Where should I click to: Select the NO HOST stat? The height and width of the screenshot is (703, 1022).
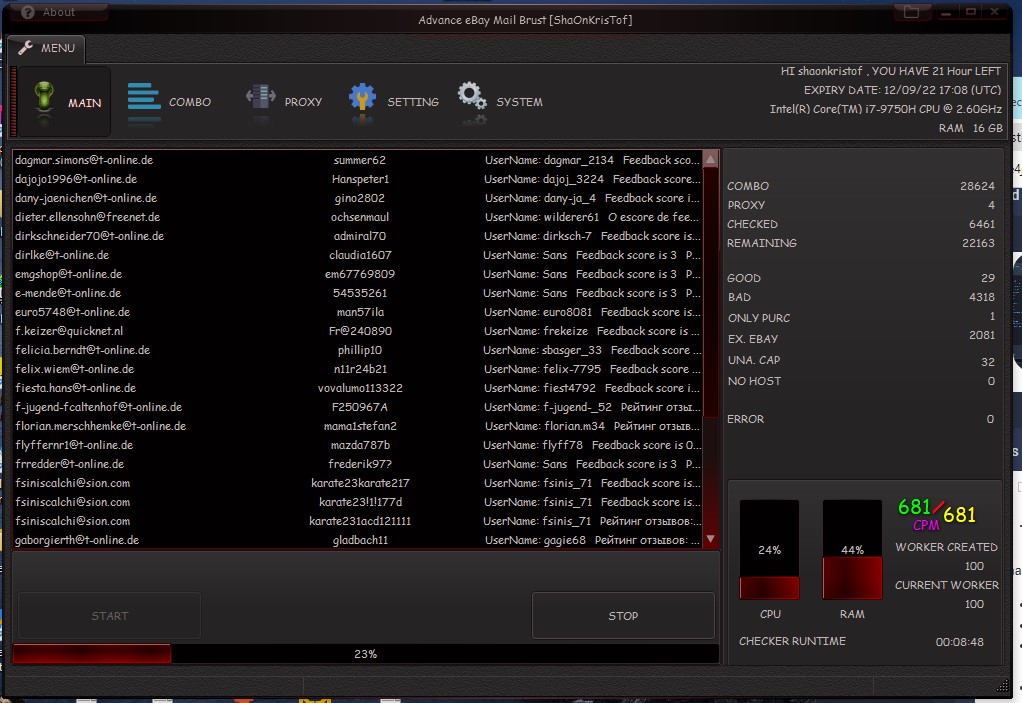point(861,380)
